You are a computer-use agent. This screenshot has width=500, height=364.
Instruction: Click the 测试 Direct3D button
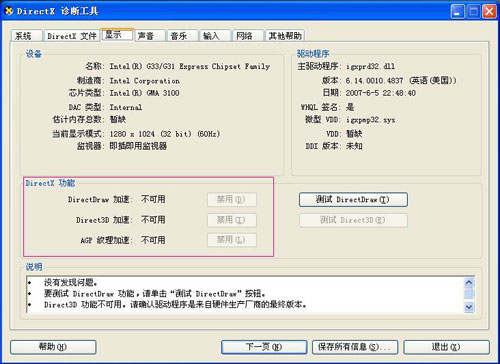coord(353,220)
